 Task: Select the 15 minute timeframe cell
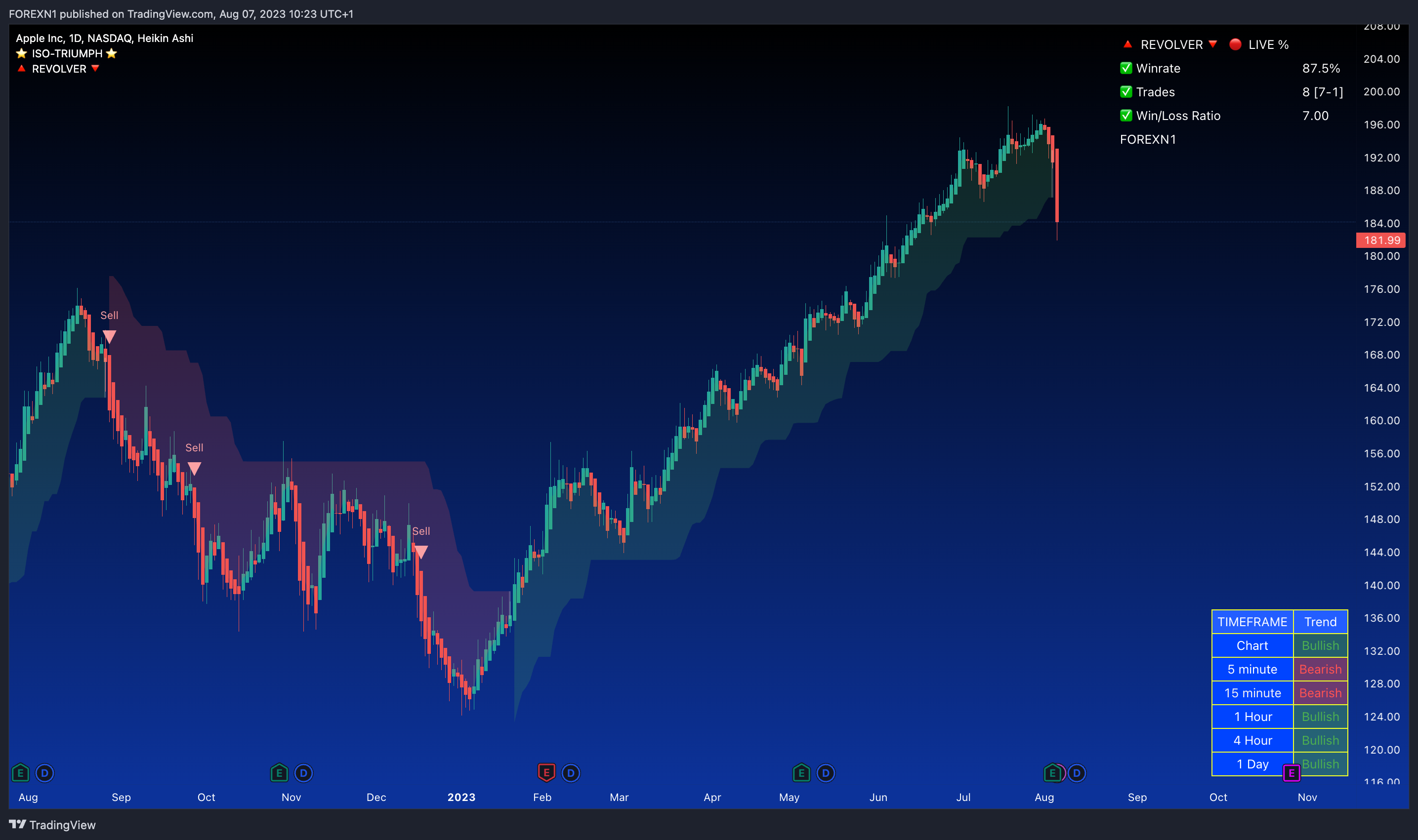[x=1252, y=693]
